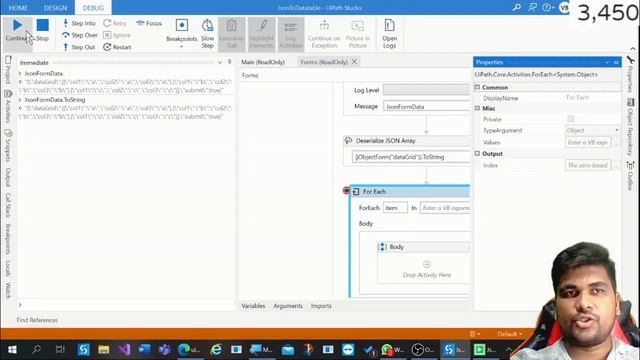Select the Forms (ReadOnly) document tab
Screen dimensions: 640x360
tap(324, 62)
